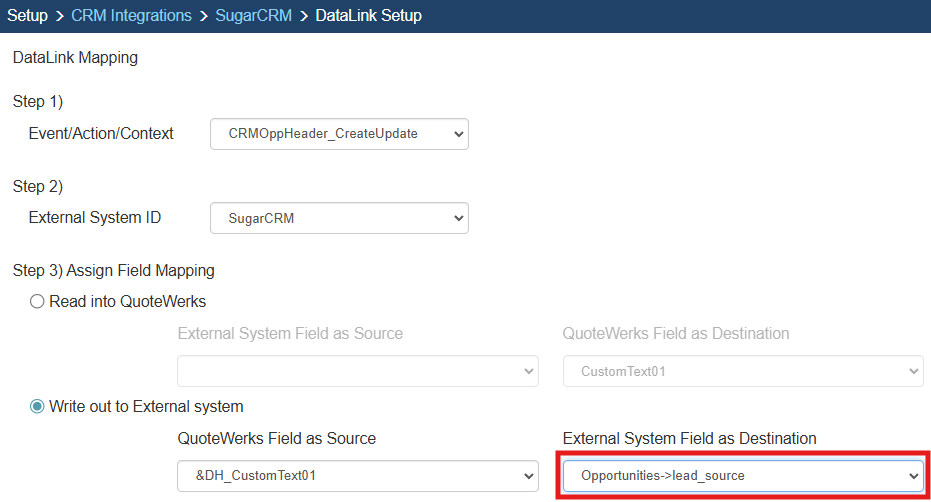This screenshot has height=502, width=931.
Task: Go to the SugarCRM breadcrumb link
Action: (x=254, y=16)
